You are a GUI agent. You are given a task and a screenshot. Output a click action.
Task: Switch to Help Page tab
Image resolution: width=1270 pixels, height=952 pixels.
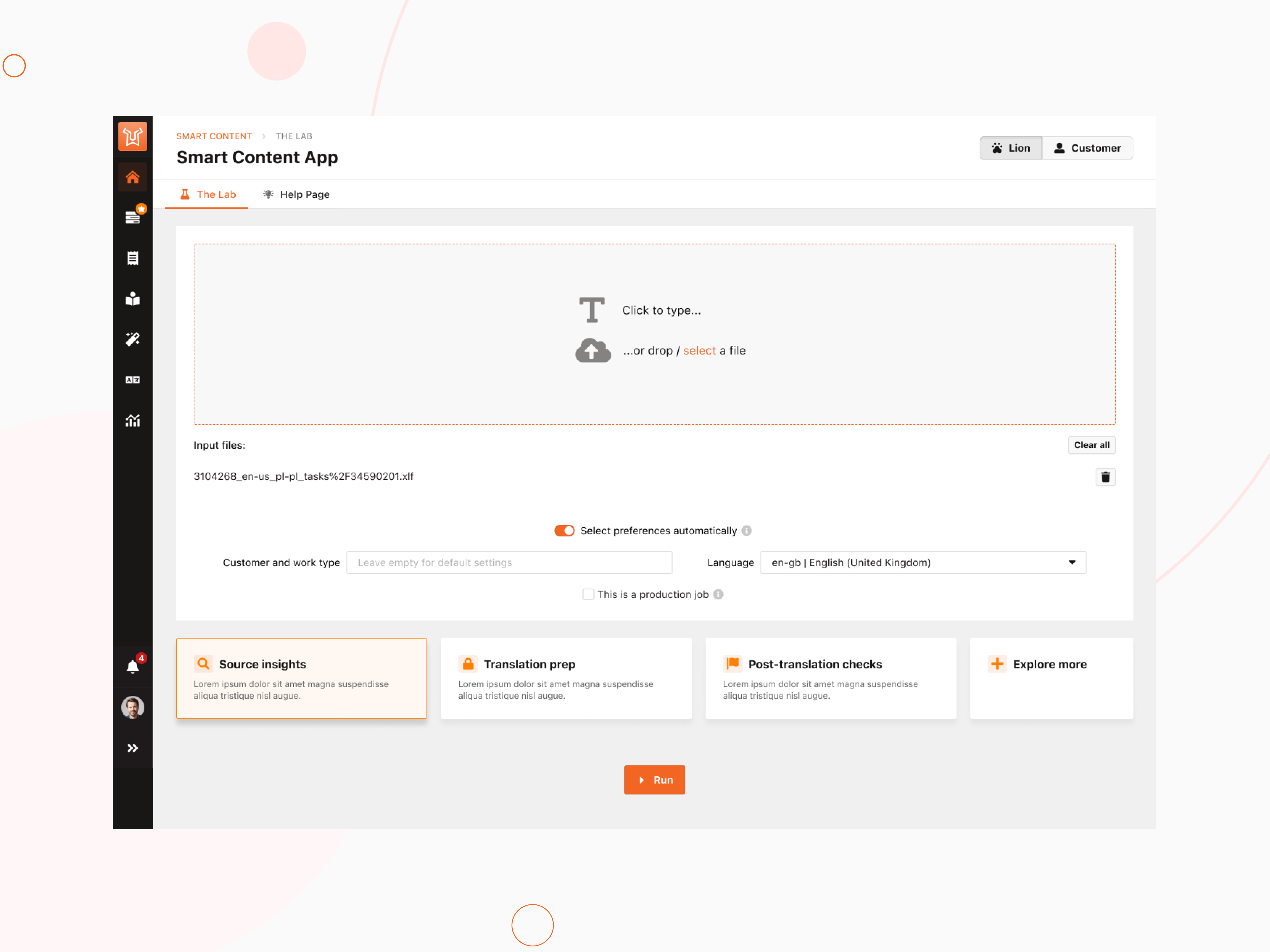coord(296,195)
